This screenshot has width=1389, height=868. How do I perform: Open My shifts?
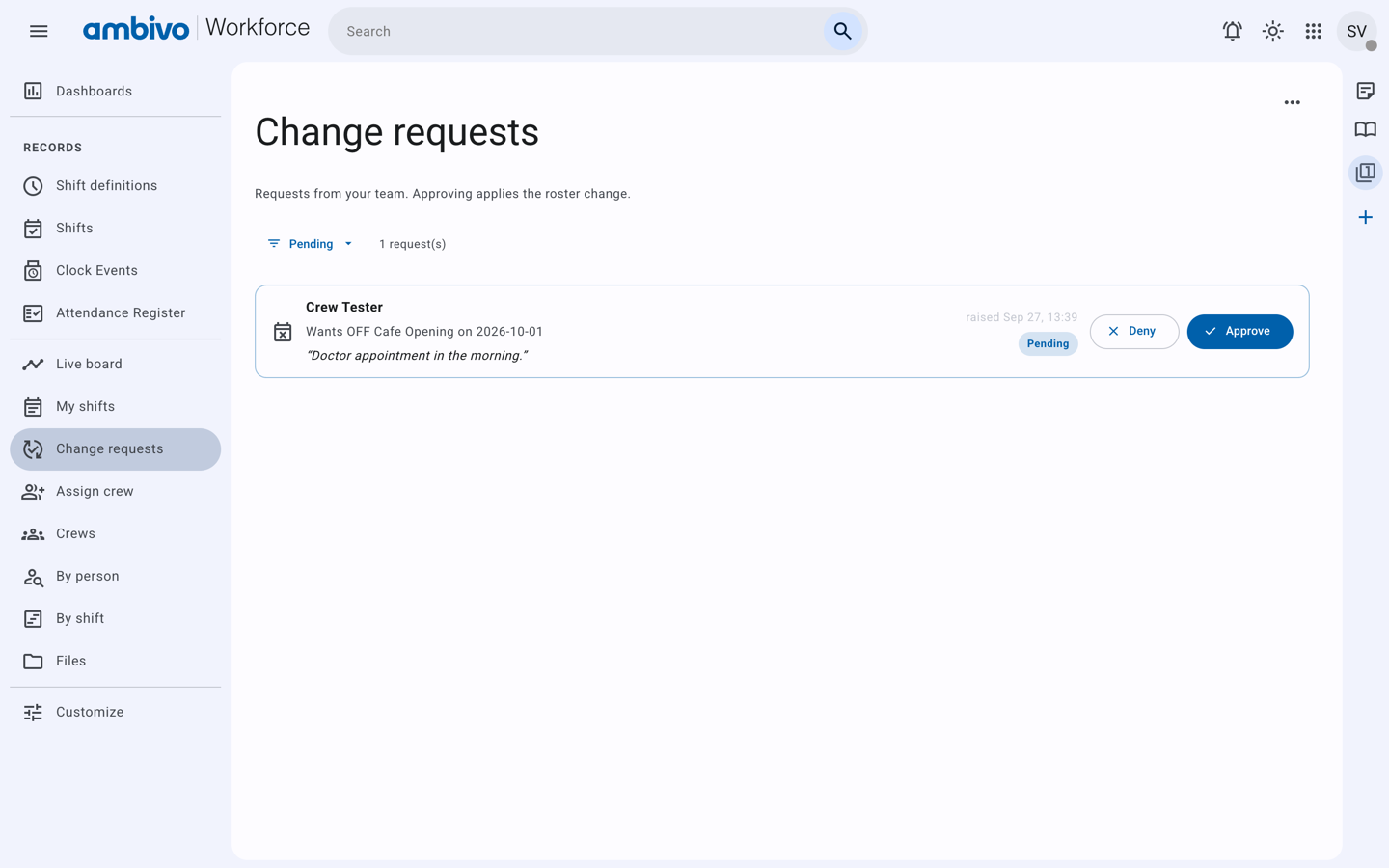pos(115,406)
